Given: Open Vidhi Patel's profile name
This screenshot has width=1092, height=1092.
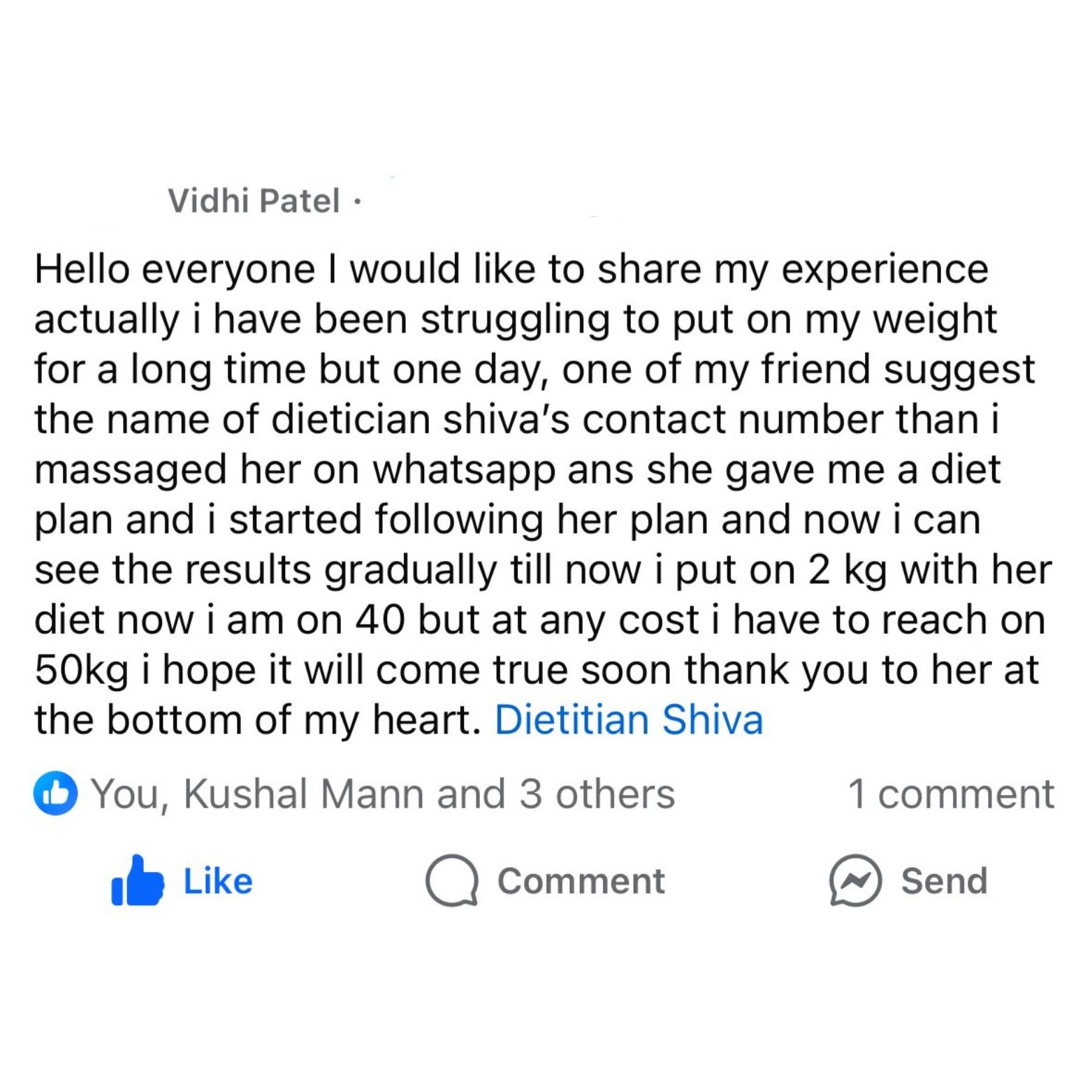Looking at the screenshot, I should pyautogui.click(x=254, y=201).
